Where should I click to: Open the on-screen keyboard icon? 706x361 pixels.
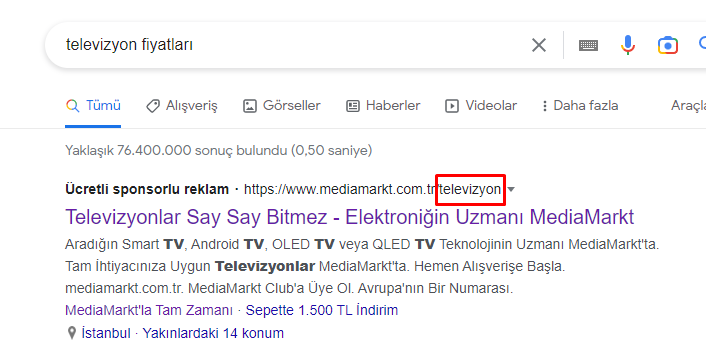tap(588, 45)
